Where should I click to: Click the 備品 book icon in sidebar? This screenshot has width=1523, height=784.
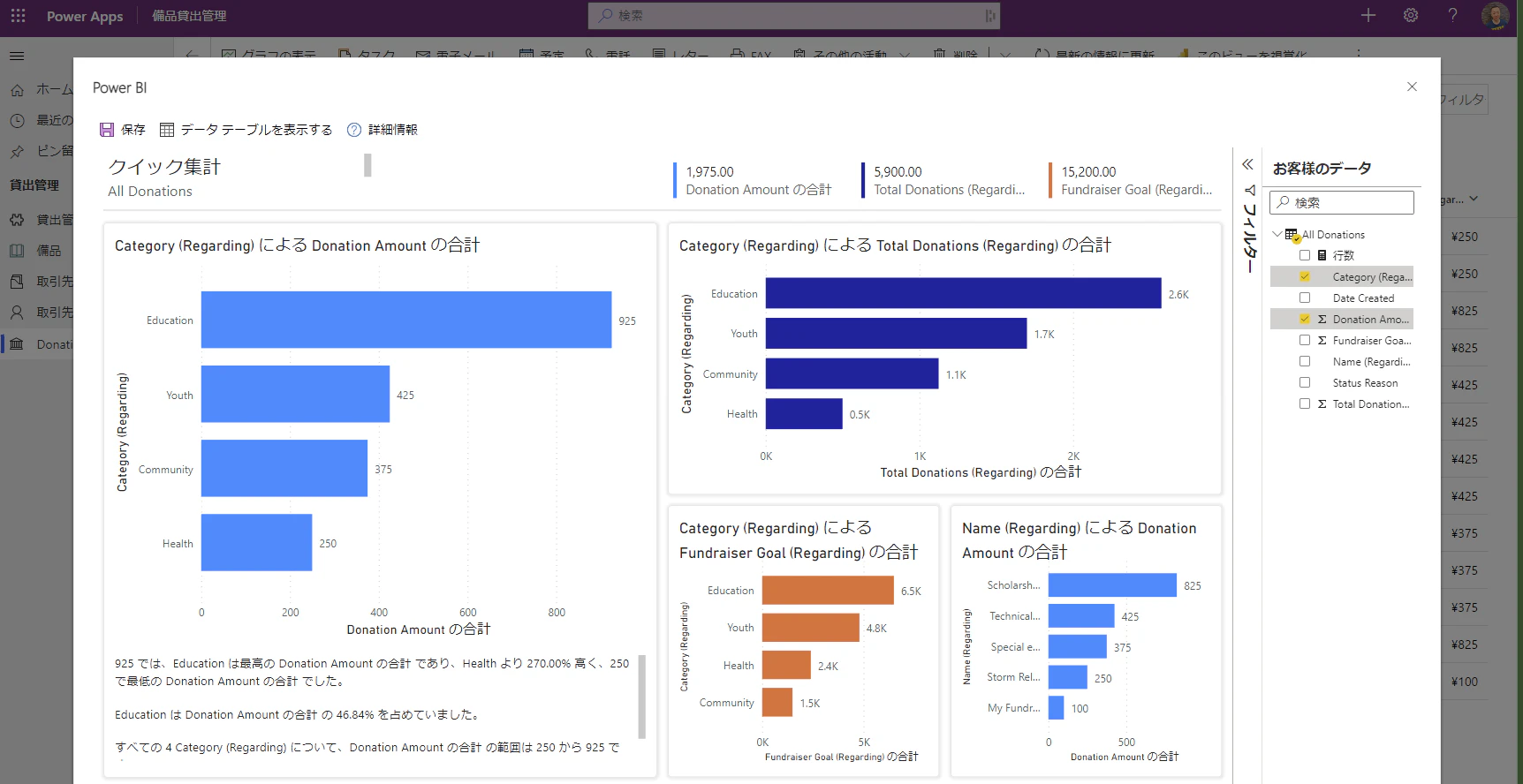[17, 251]
